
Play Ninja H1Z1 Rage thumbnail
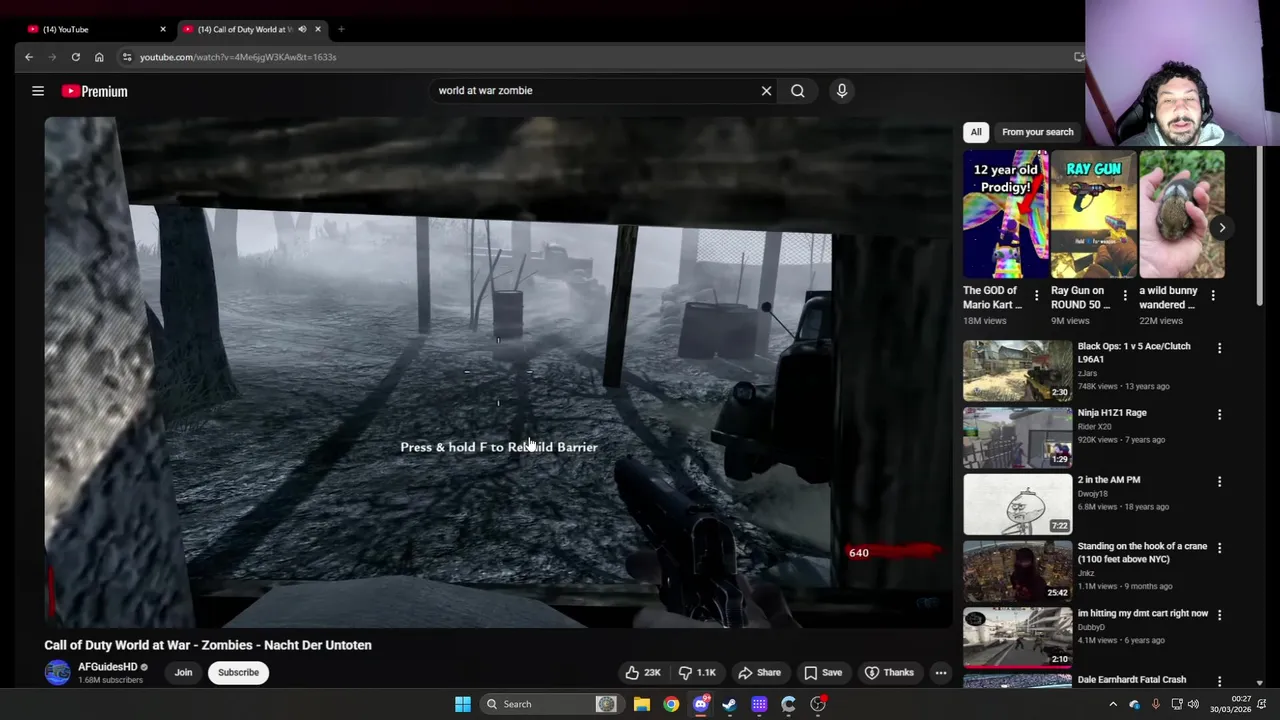pos(1017,437)
